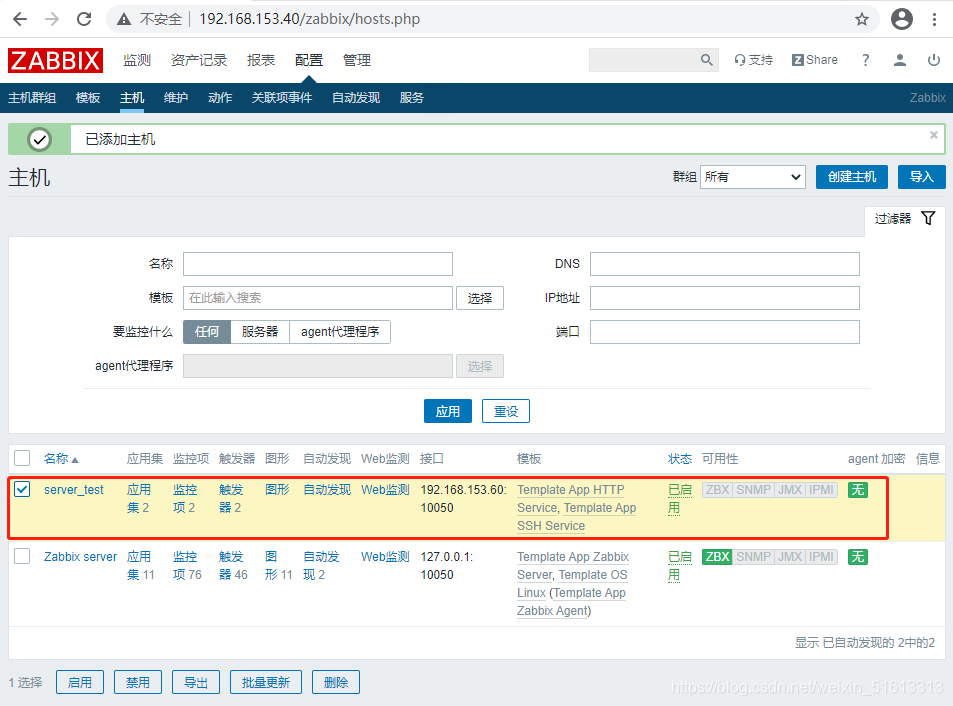Click the IPMI badge for Zabbix server

822,557
